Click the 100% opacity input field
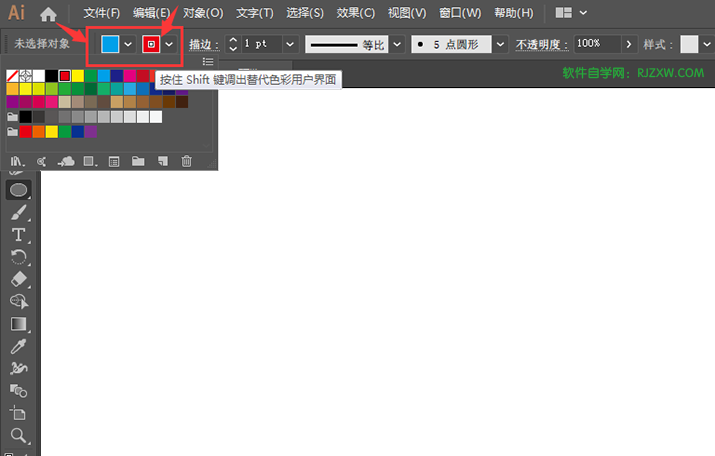This screenshot has width=715, height=456. [597, 44]
